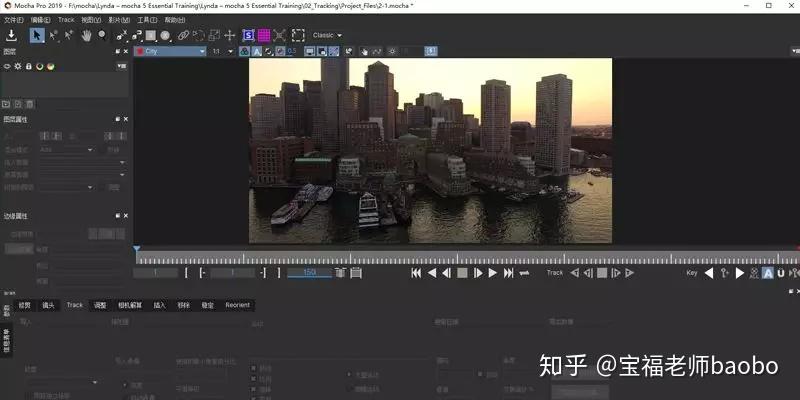800x400 pixels.
Task: Open the 编辑 (Edit) menu
Action: point(40,20)
